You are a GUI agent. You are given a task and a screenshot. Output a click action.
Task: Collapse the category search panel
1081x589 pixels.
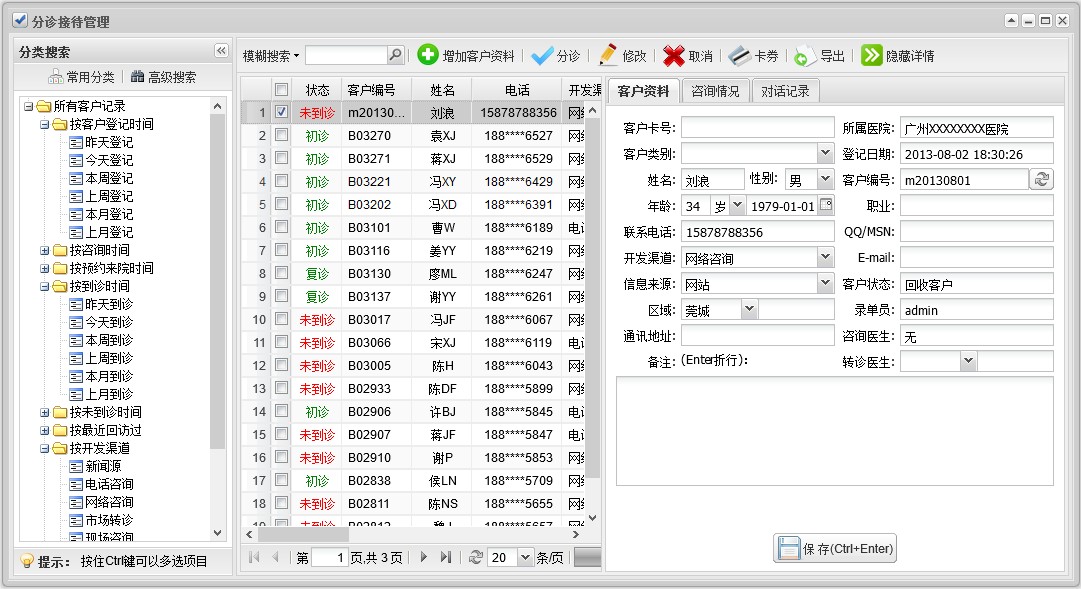click(x=221, y=51)
